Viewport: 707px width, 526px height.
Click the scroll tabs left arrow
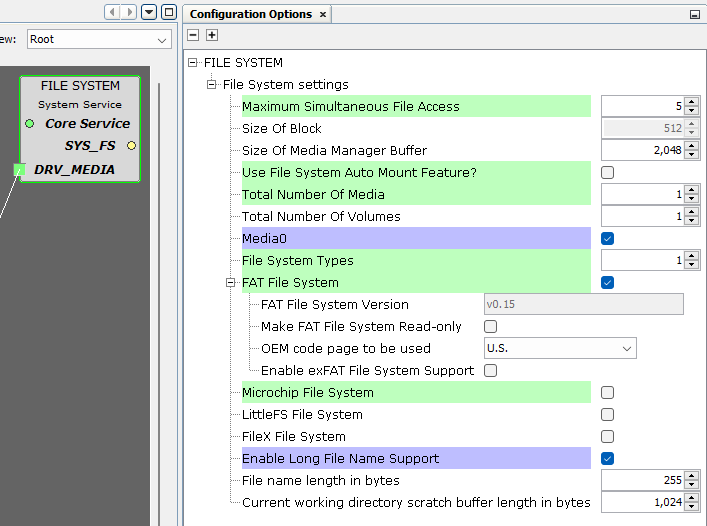point(113,12)
